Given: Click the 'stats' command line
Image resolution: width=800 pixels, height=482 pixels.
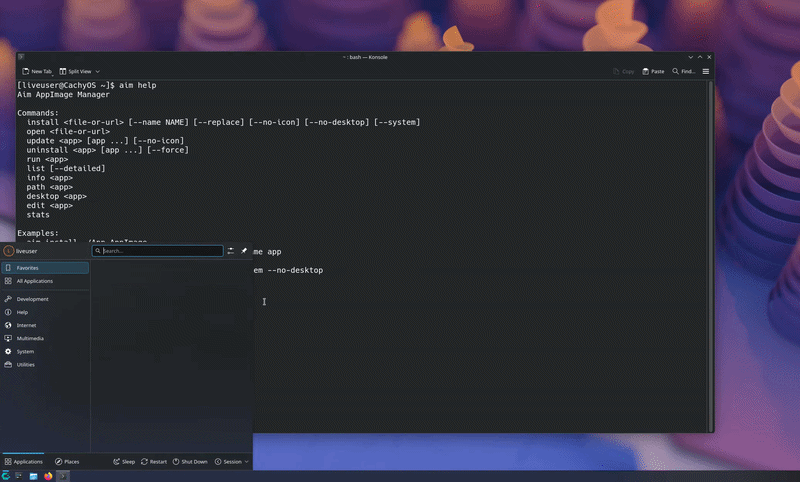Looking at the screenshot, I should click(x=38, y=215).
